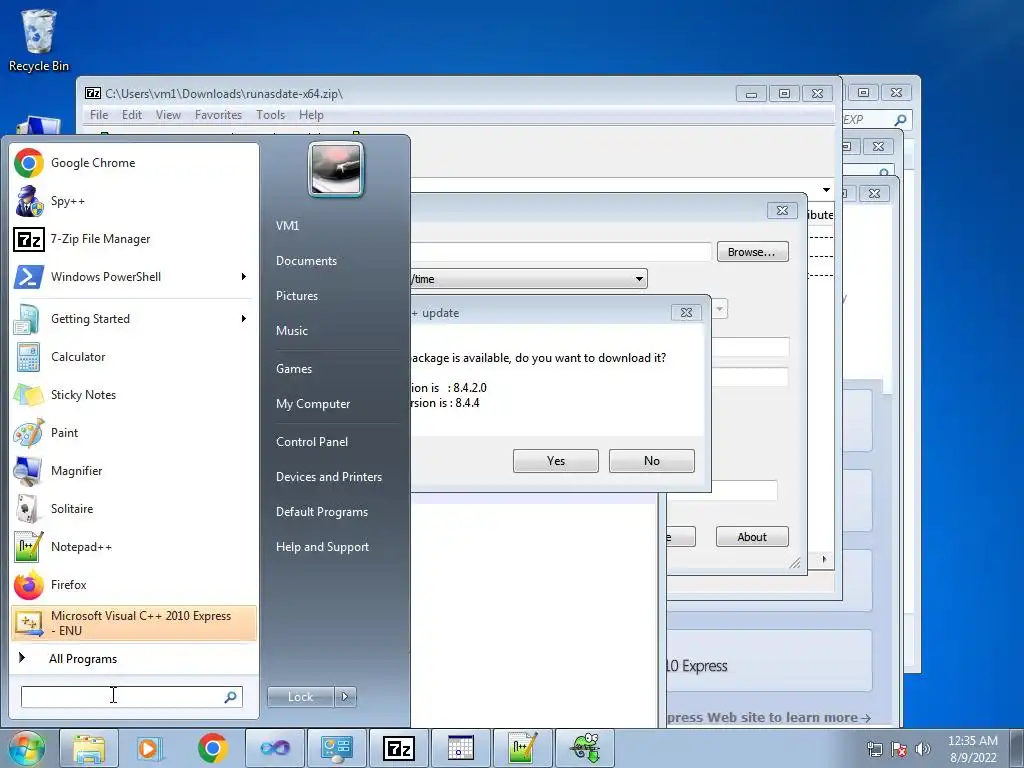The height and width of the screenshot is (768, 1024).
Task: Click No in the update dialog
Action: tap(652, 461)
